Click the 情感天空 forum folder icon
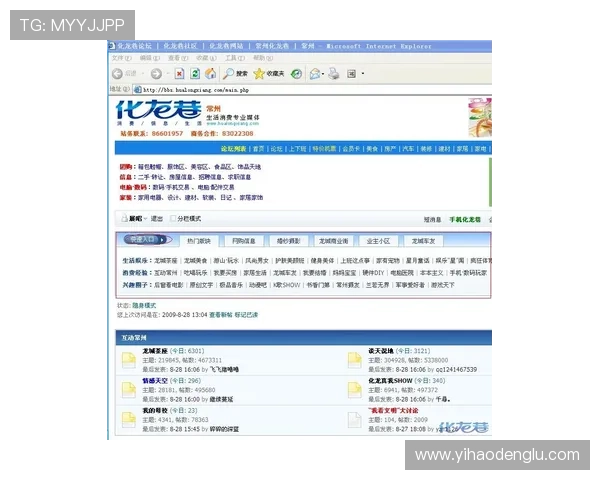The image size is (600, 480). pos(129,390)
